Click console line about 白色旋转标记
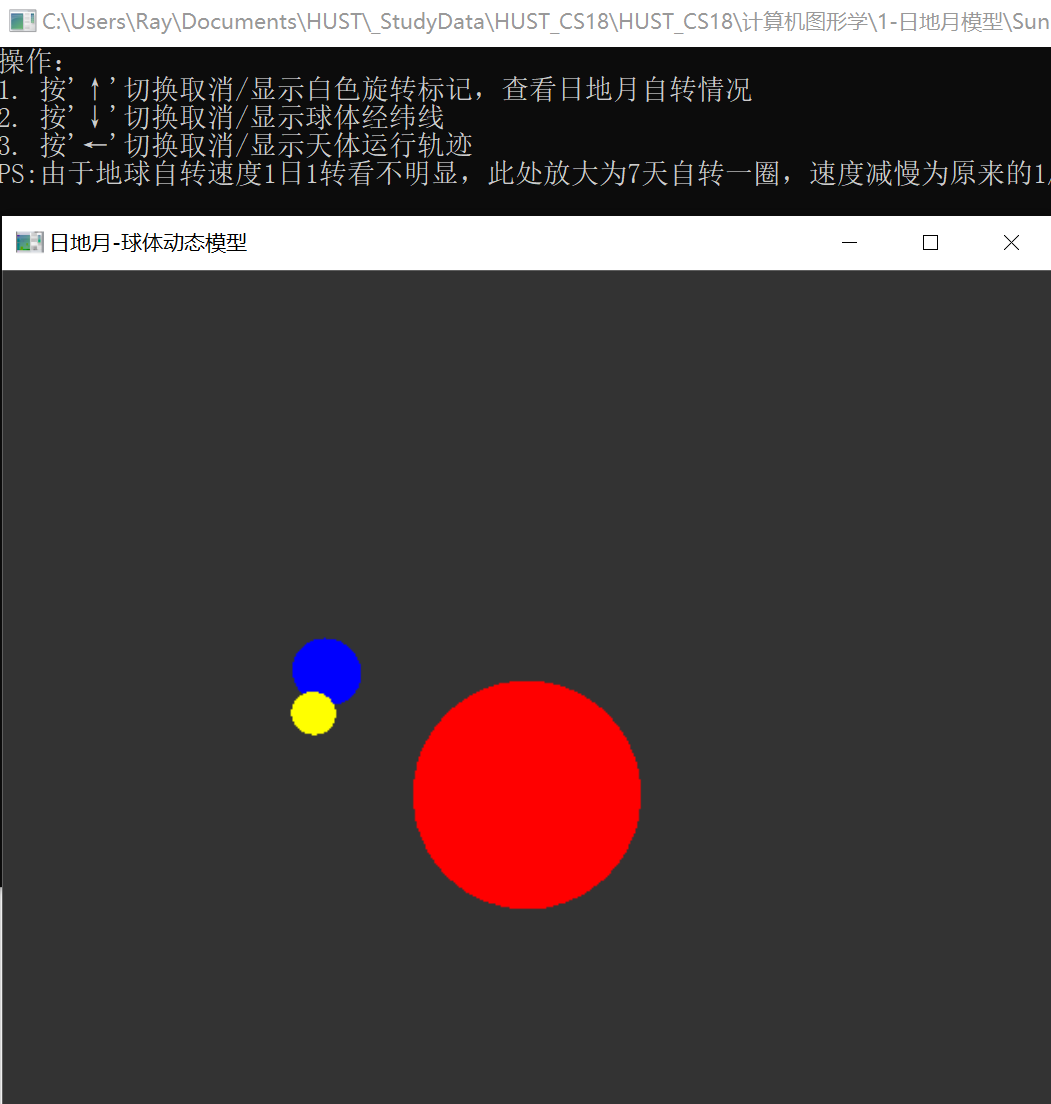This screenshot has height=1104, width=1051. pyautogui.click(x=376, y=90)
